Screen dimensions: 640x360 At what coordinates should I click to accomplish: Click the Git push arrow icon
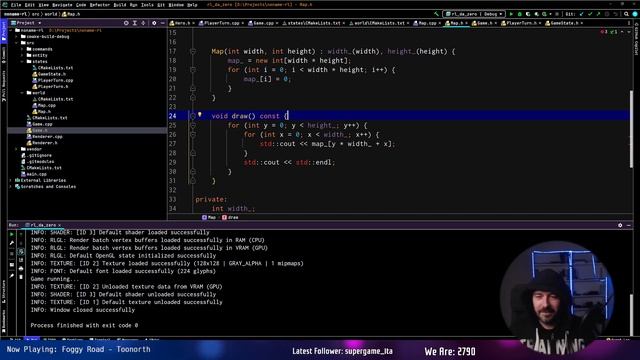(x=598, y=14)
